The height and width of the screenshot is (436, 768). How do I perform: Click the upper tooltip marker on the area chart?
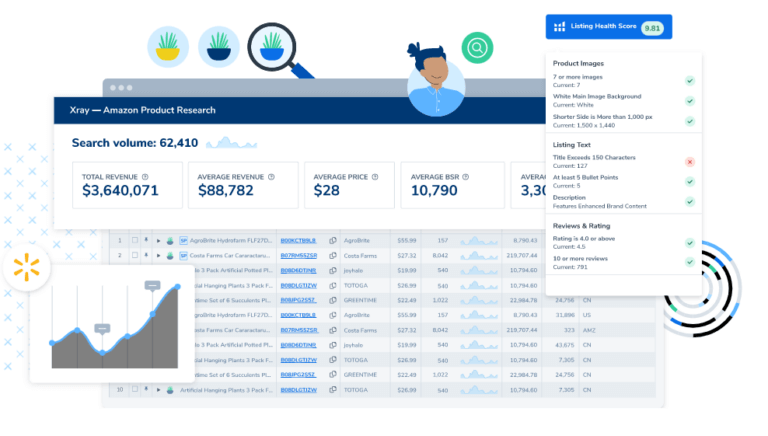[152, 286]
